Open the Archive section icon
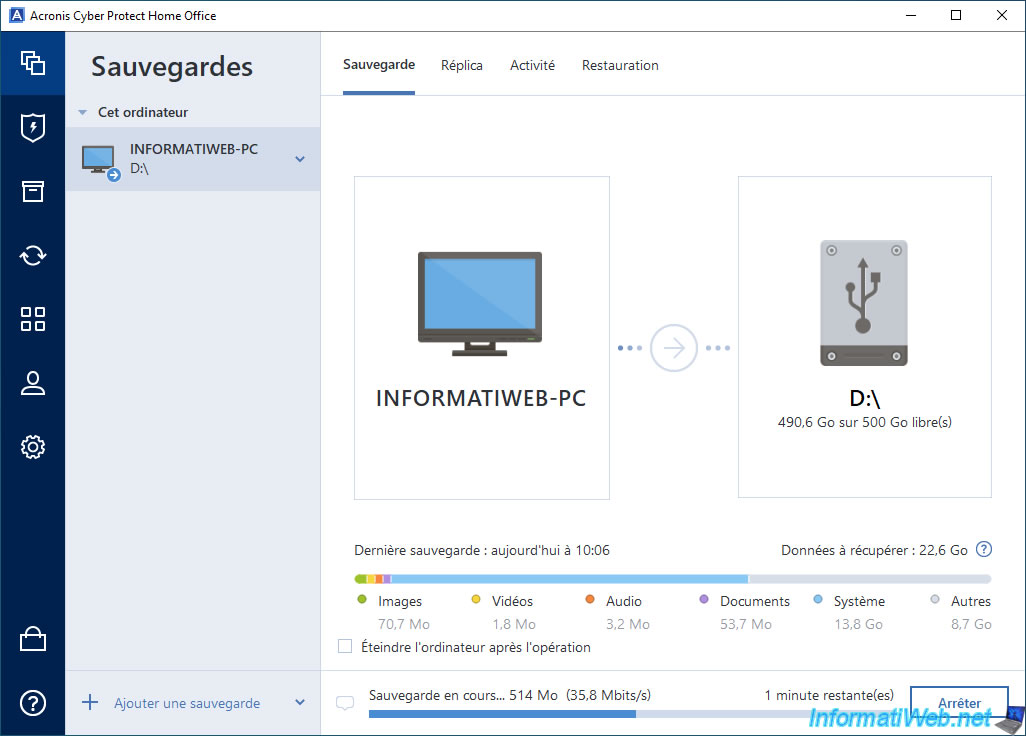The height and width of the screenshot is (736, 1026). click(x=33, y=191)
